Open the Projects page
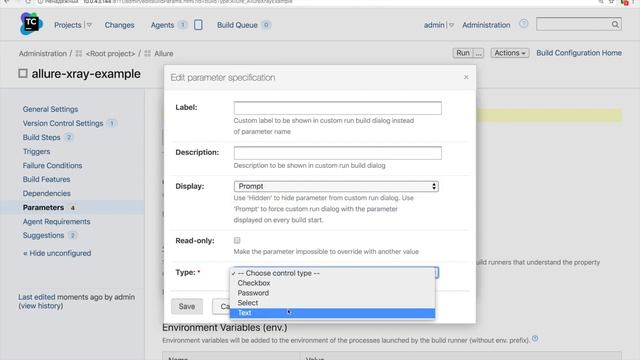Screen dimensions: 640x360 point(68,25)
